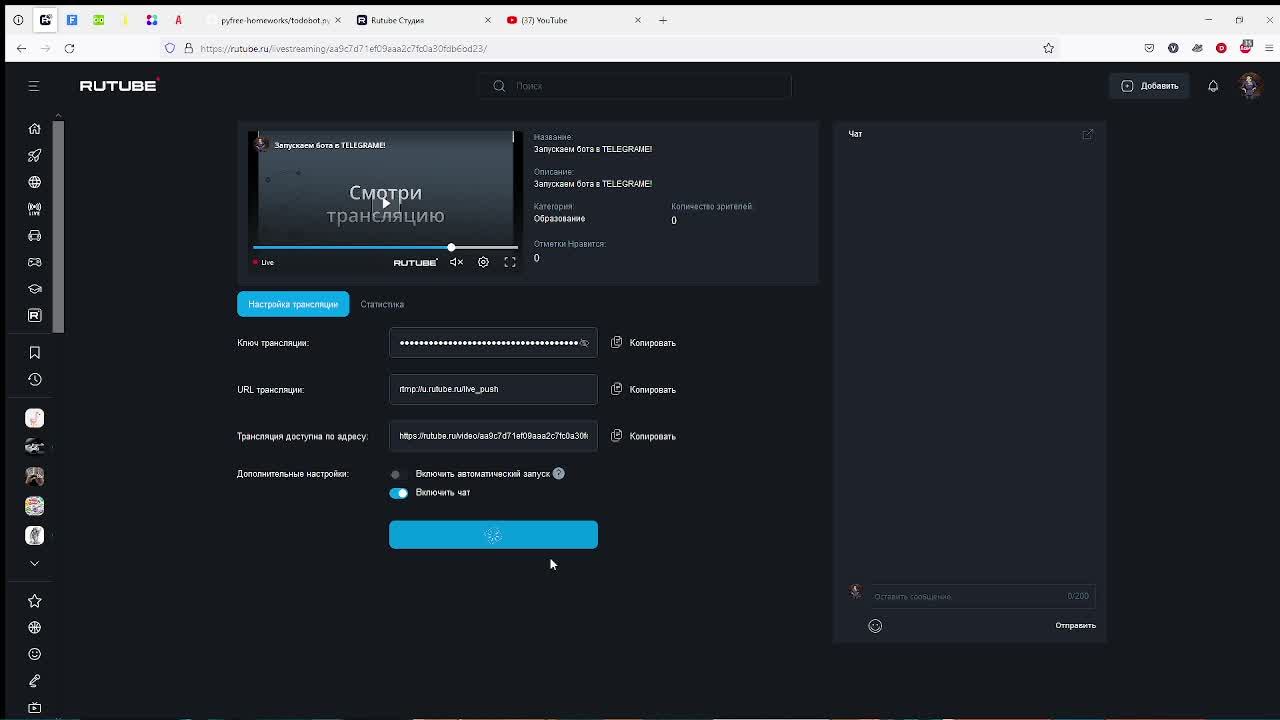1280x720 pixels.
Task: Open the user profile avatar menu
Action: tap(1249, 86)
